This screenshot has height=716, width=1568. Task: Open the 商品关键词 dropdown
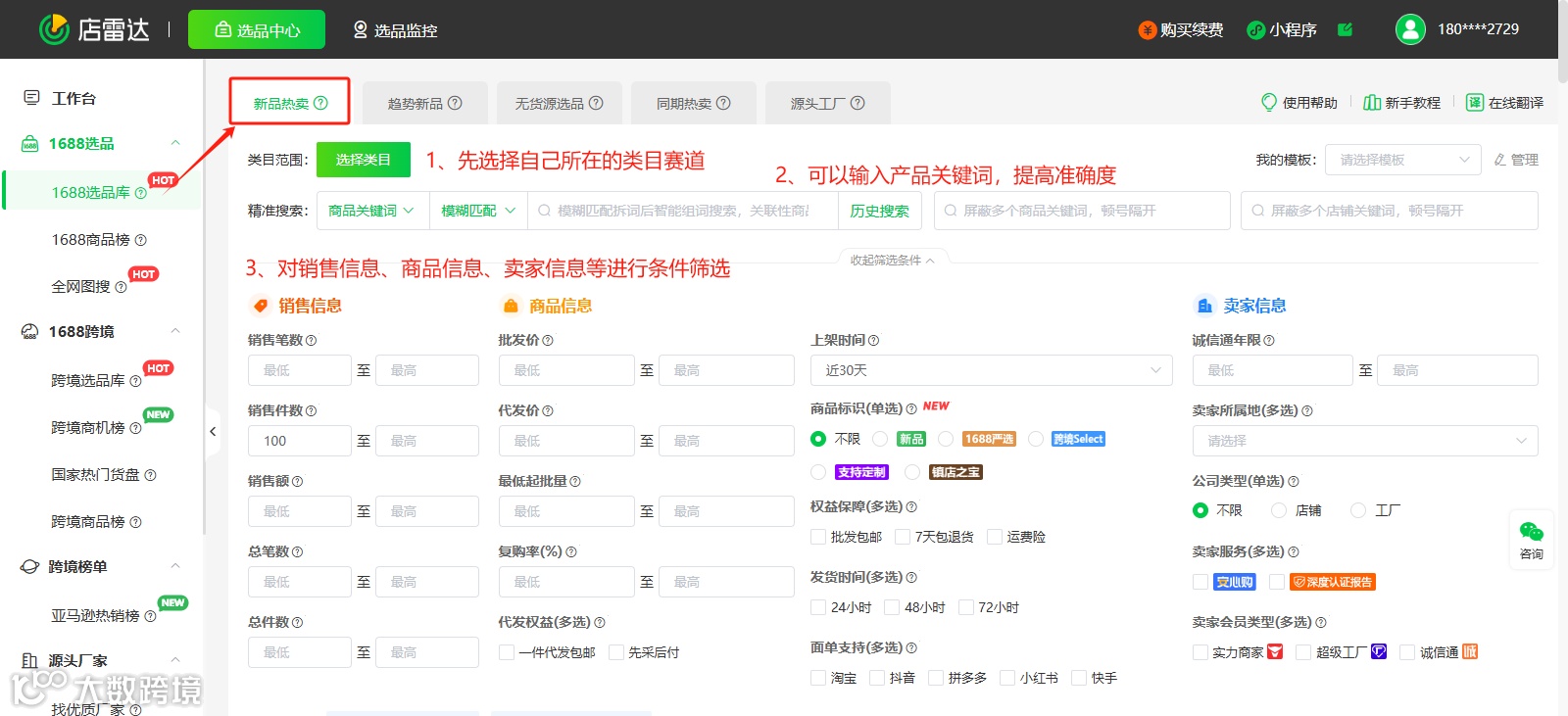pyautogui.click(x=372, y=211)
